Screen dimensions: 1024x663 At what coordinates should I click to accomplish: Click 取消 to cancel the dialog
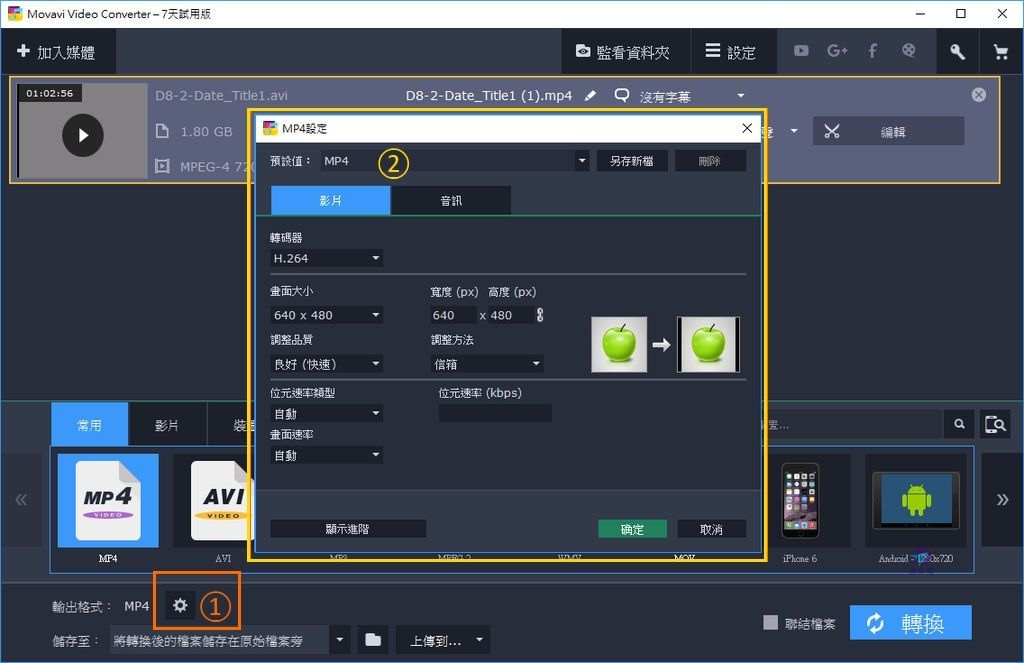point(712,528)
